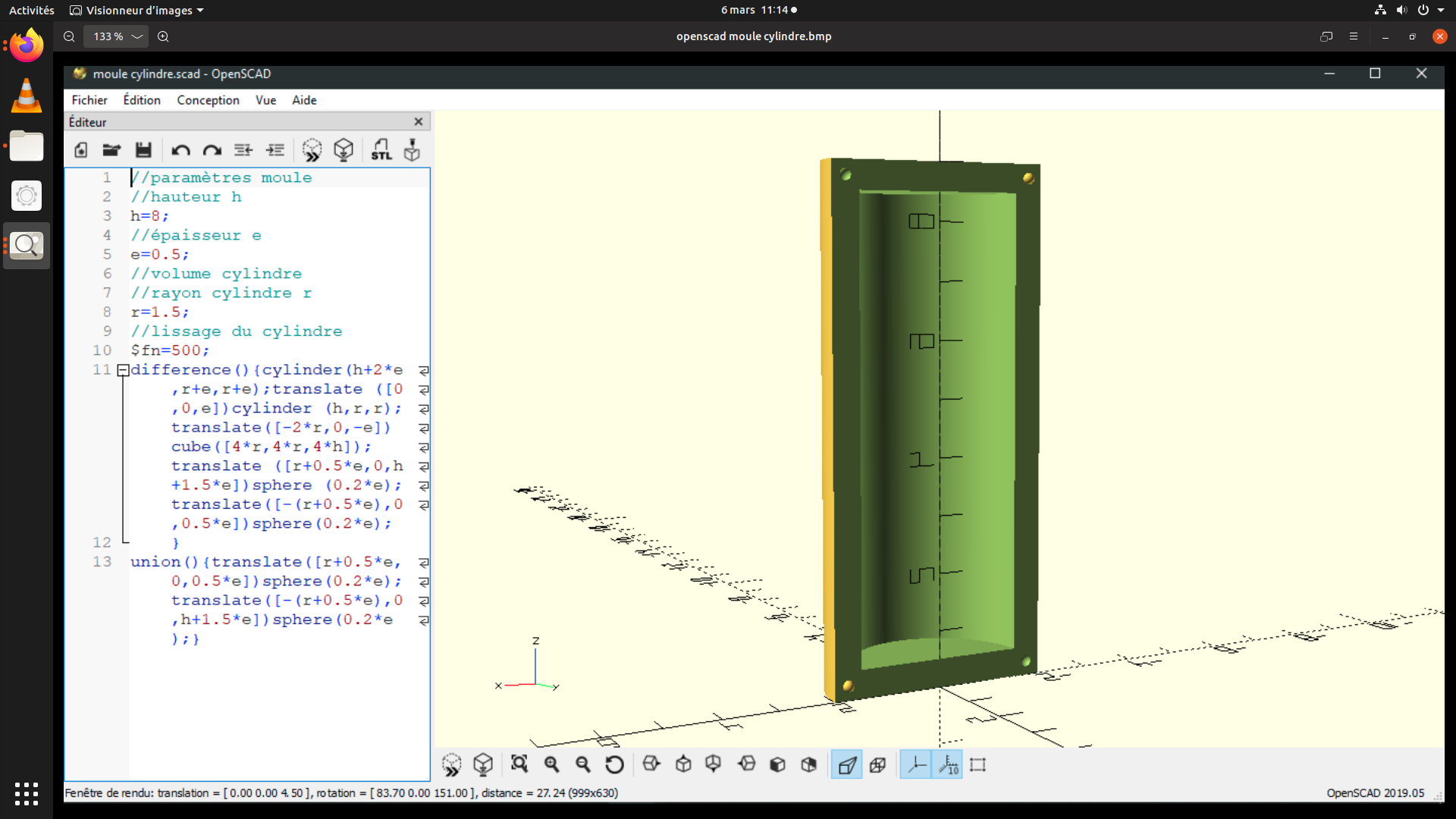Toggle the Perspective projection button
This screenshot has width=1456, height=819.
tap(846, 764)
